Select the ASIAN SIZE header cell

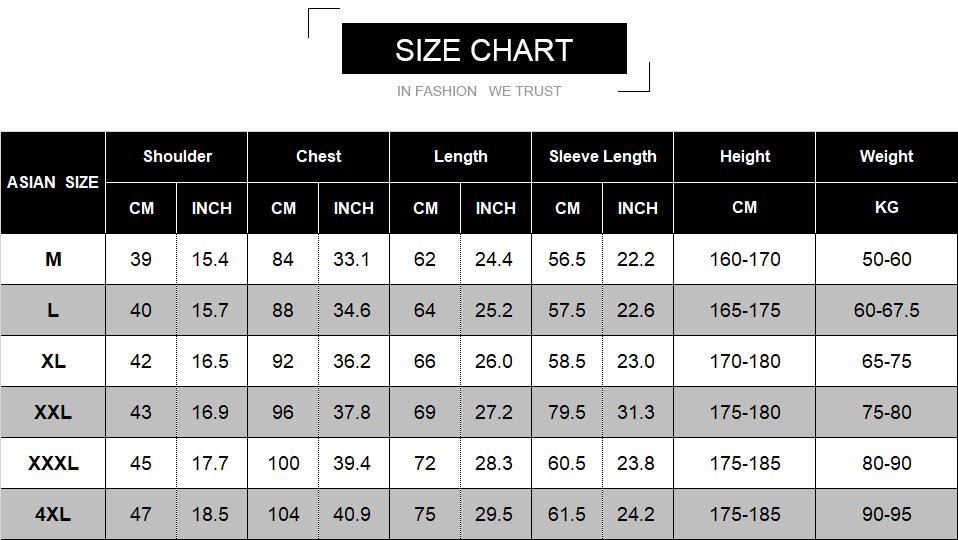[53, 182]
